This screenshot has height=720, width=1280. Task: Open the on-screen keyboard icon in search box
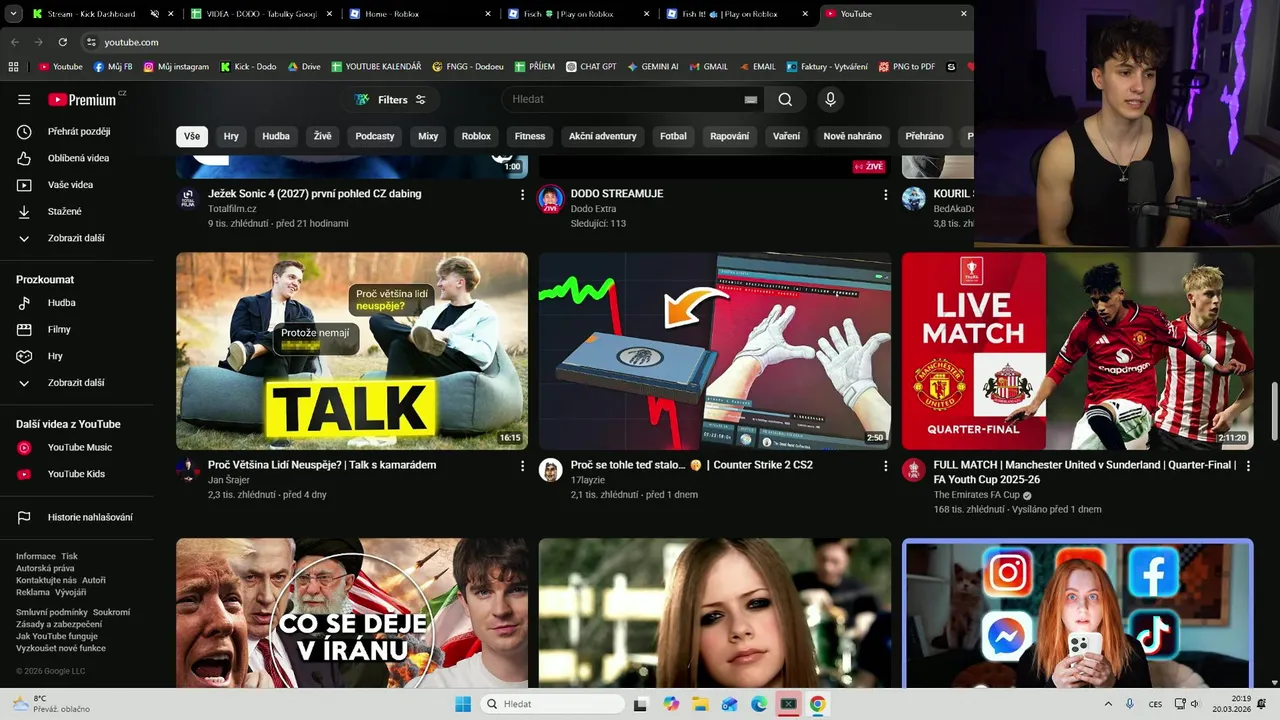[751, 99]
